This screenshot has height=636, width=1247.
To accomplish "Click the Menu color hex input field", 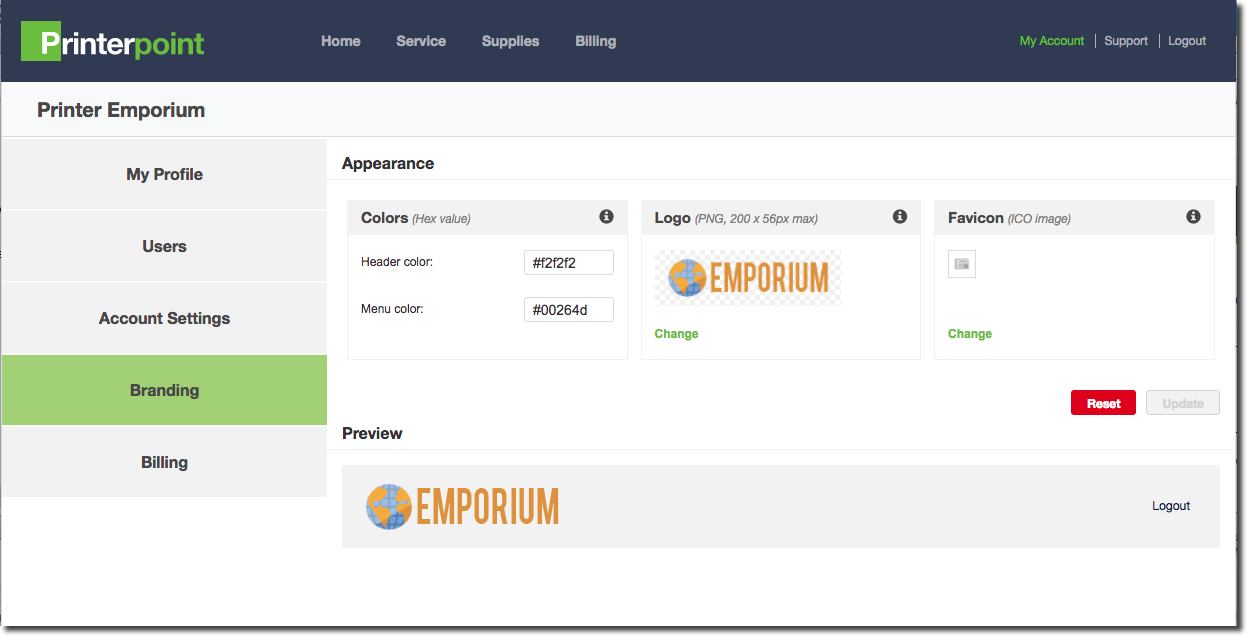I will coord(568,310).
